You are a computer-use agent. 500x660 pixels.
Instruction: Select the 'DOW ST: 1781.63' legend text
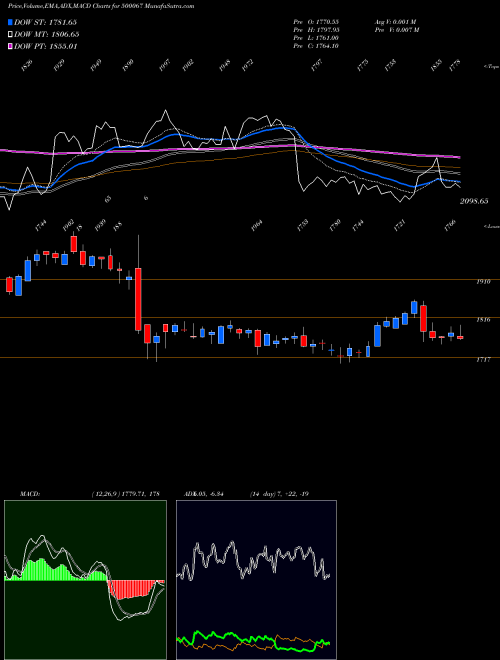45,22
